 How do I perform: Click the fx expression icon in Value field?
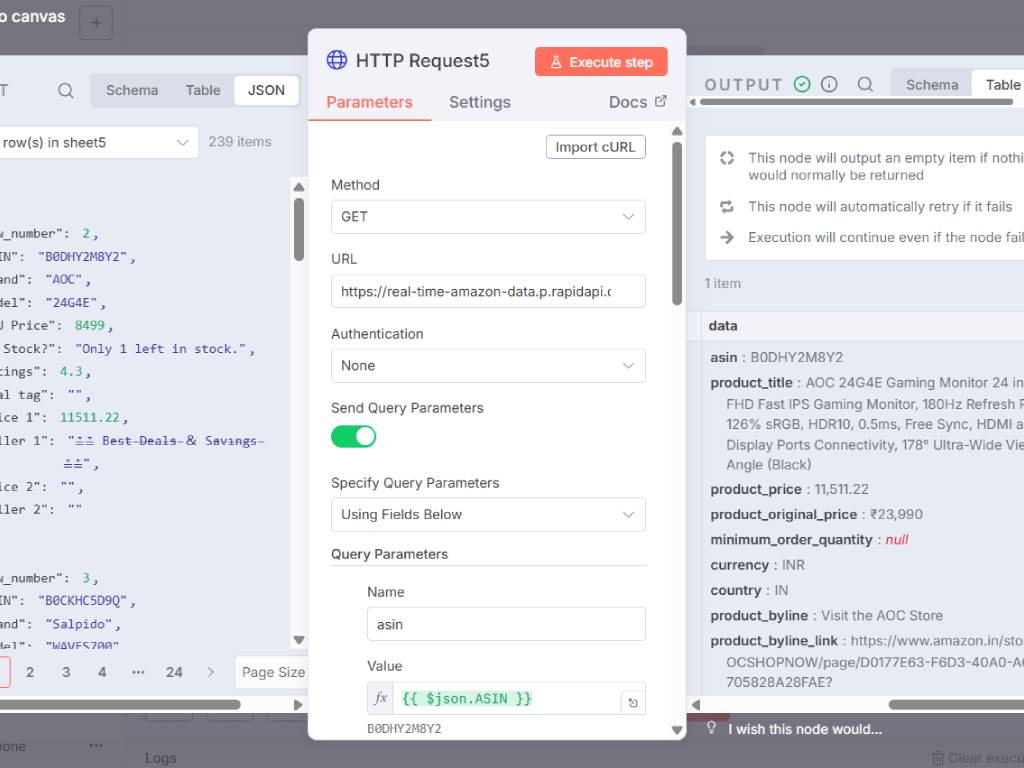point(381,699)
